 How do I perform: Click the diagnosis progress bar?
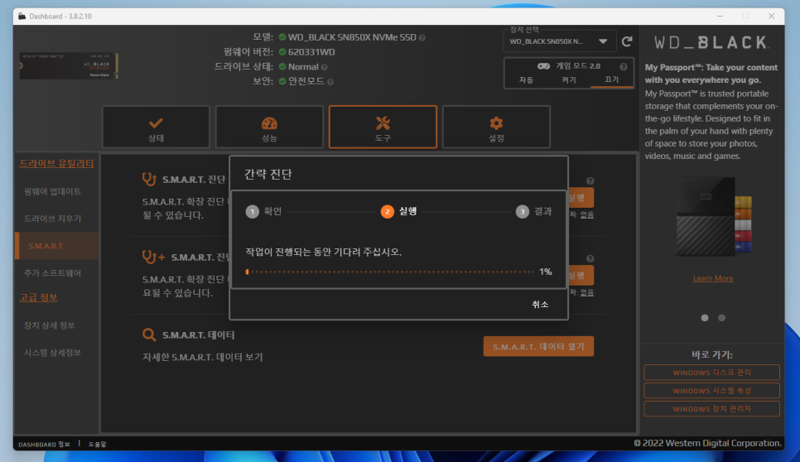pyautogui.click(x=390, y=272)
